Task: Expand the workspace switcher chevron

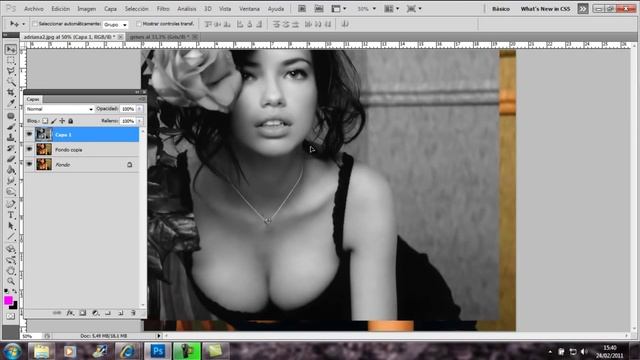Action: (x=583, y=9)
